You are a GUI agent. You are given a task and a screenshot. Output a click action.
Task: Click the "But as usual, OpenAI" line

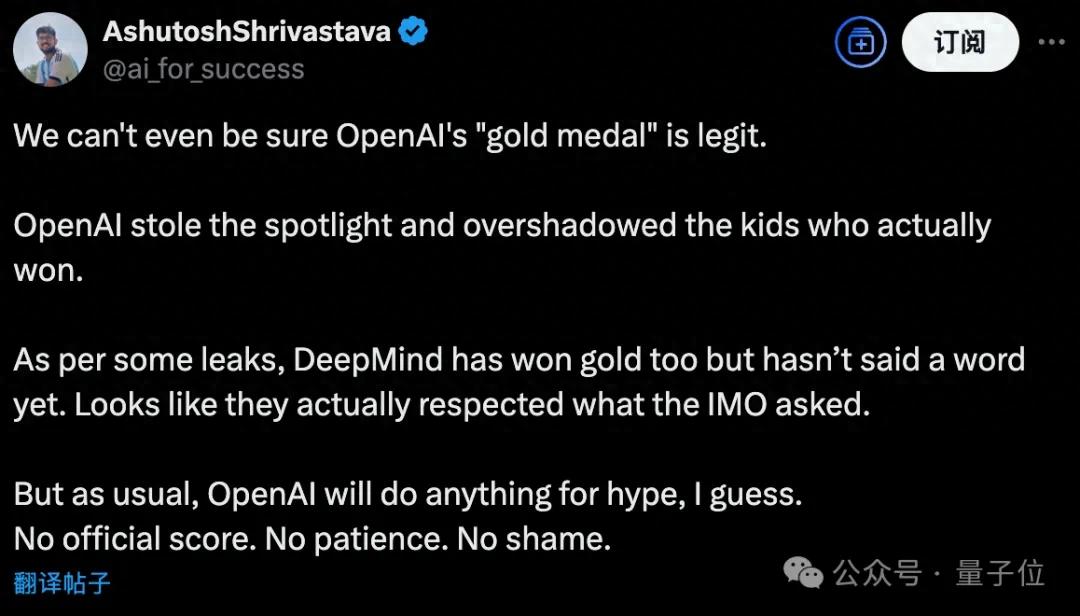pos(409,494)
